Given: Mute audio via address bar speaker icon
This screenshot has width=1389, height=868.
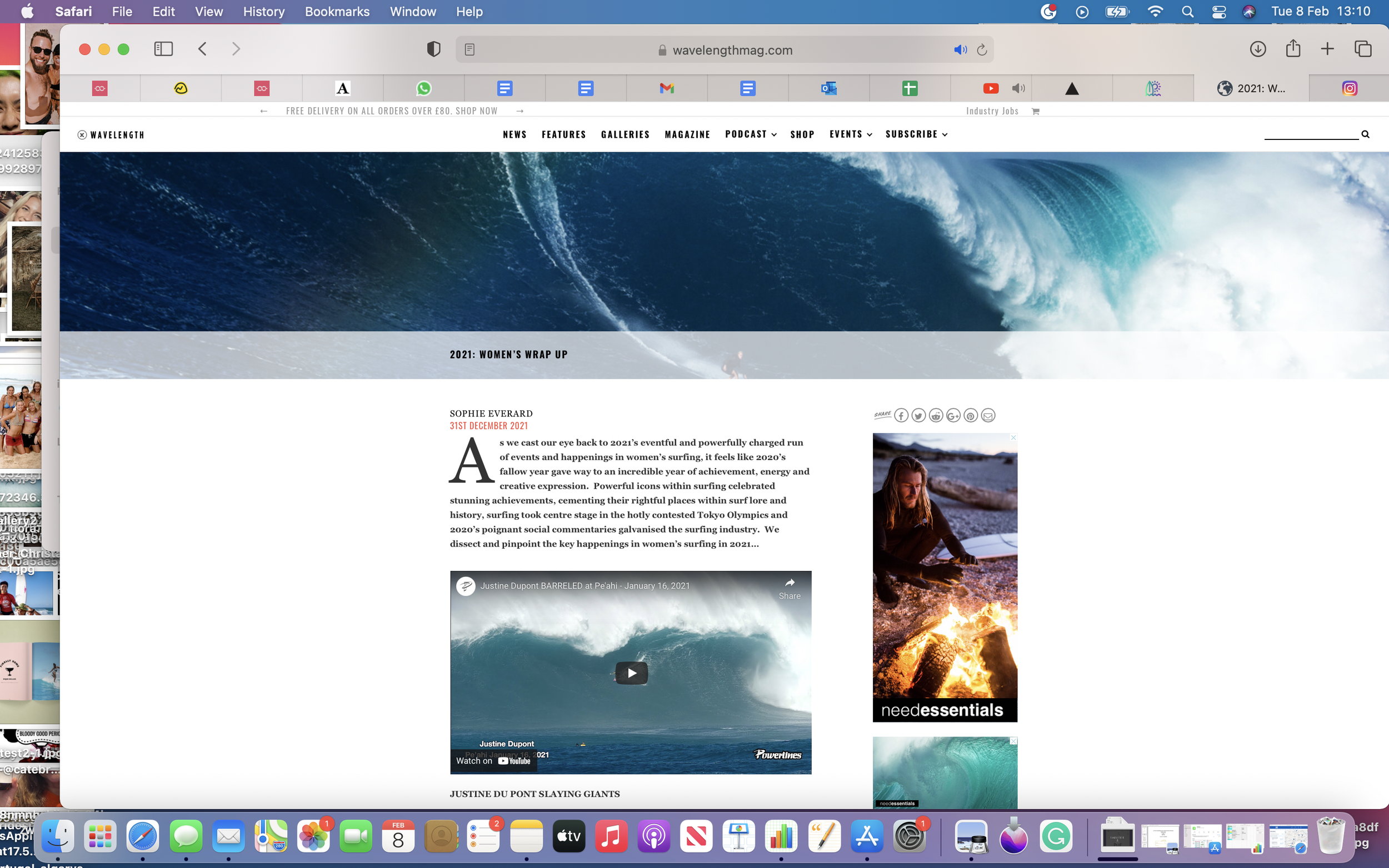Looking at the screenshot, I should coord(960,50).
